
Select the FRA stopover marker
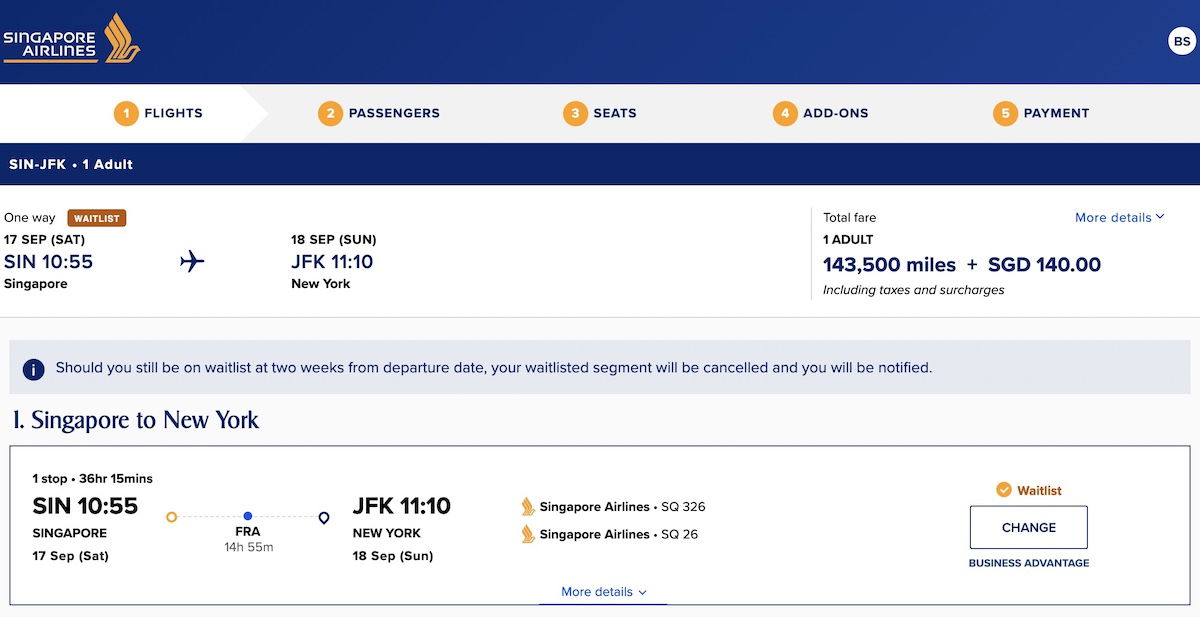click(x=248, y=517)
